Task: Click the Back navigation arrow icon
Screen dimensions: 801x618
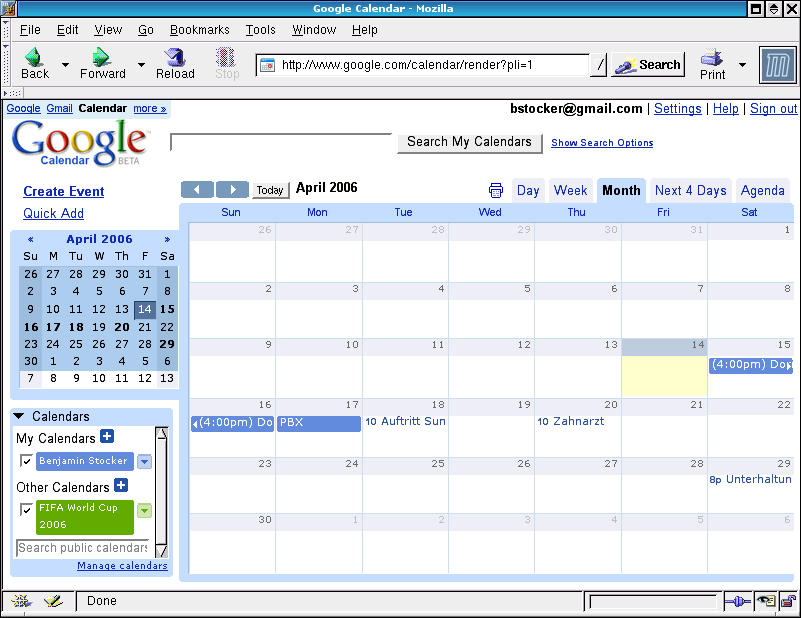Action: (x=34, y=57)
